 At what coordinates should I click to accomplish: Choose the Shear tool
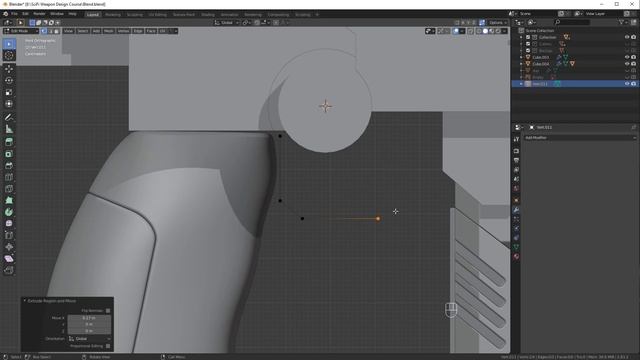[x=9, y=259]
